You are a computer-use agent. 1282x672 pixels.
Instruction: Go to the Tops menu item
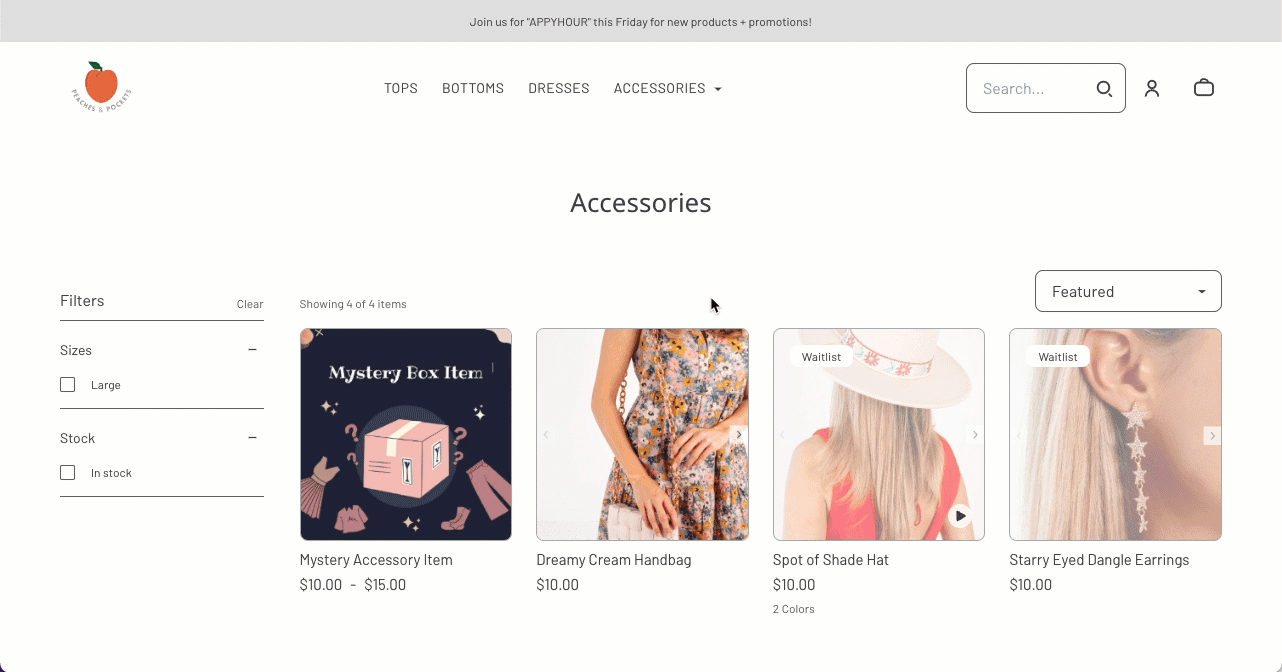click(401, 88)
